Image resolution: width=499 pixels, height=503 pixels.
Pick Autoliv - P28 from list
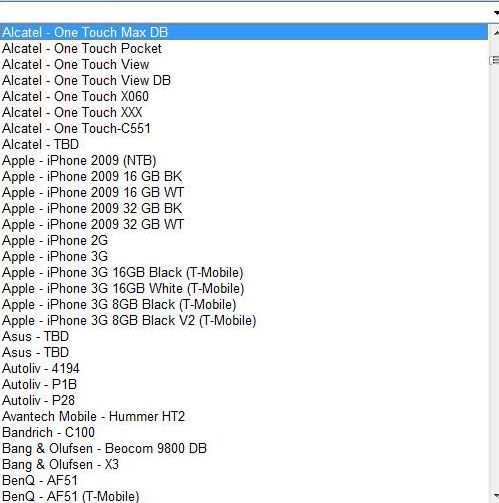coord(244,400)
